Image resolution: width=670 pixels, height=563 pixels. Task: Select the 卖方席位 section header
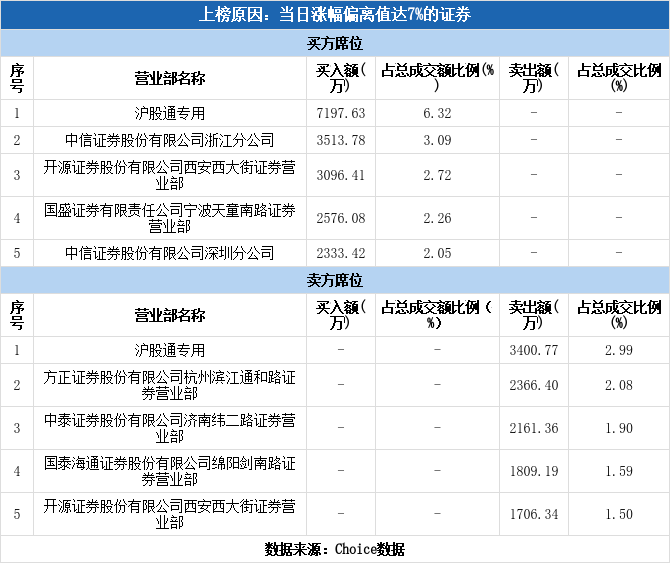pyautogui.click(x=335, y=280)
